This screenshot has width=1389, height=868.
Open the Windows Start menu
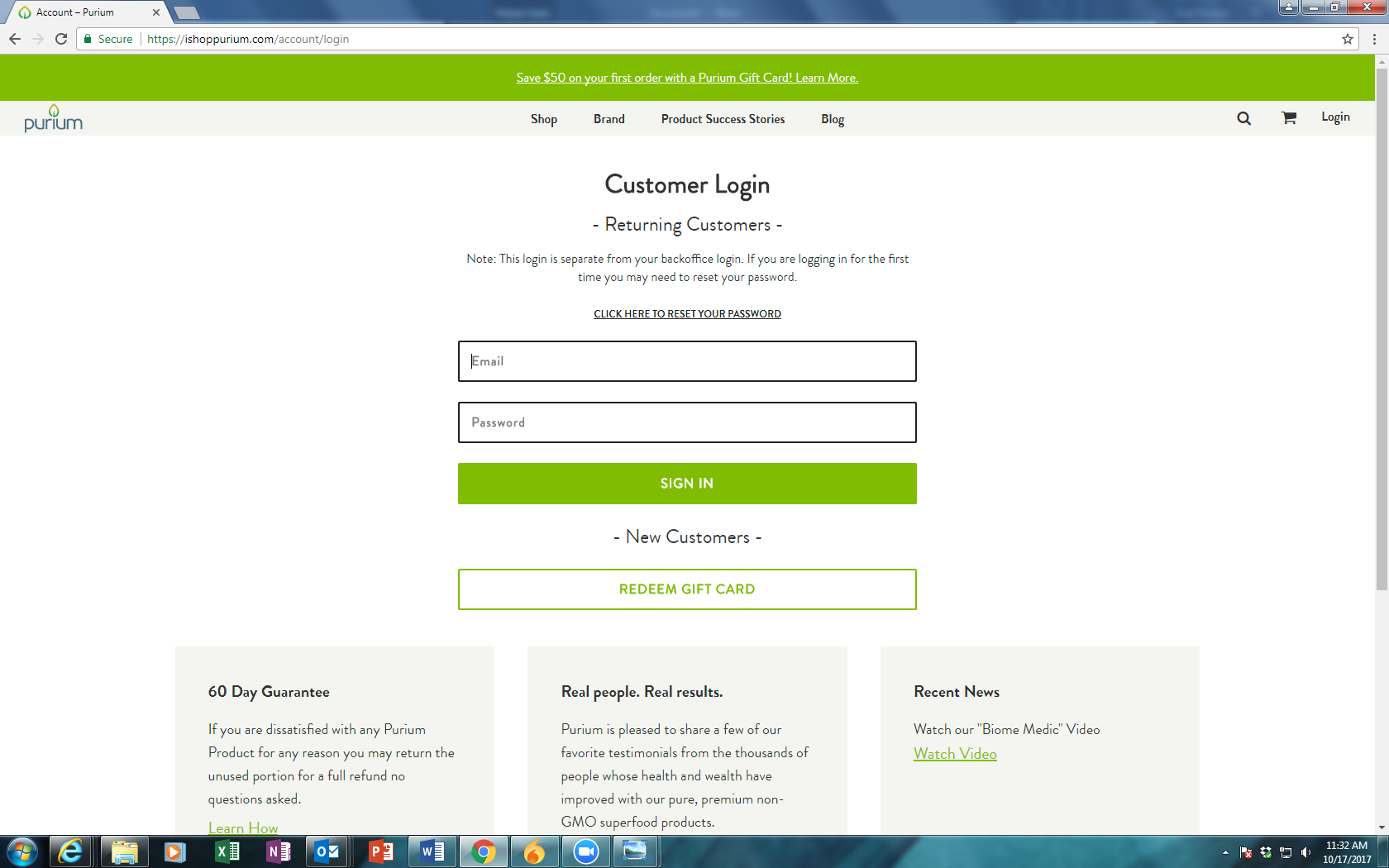(21, 851)
